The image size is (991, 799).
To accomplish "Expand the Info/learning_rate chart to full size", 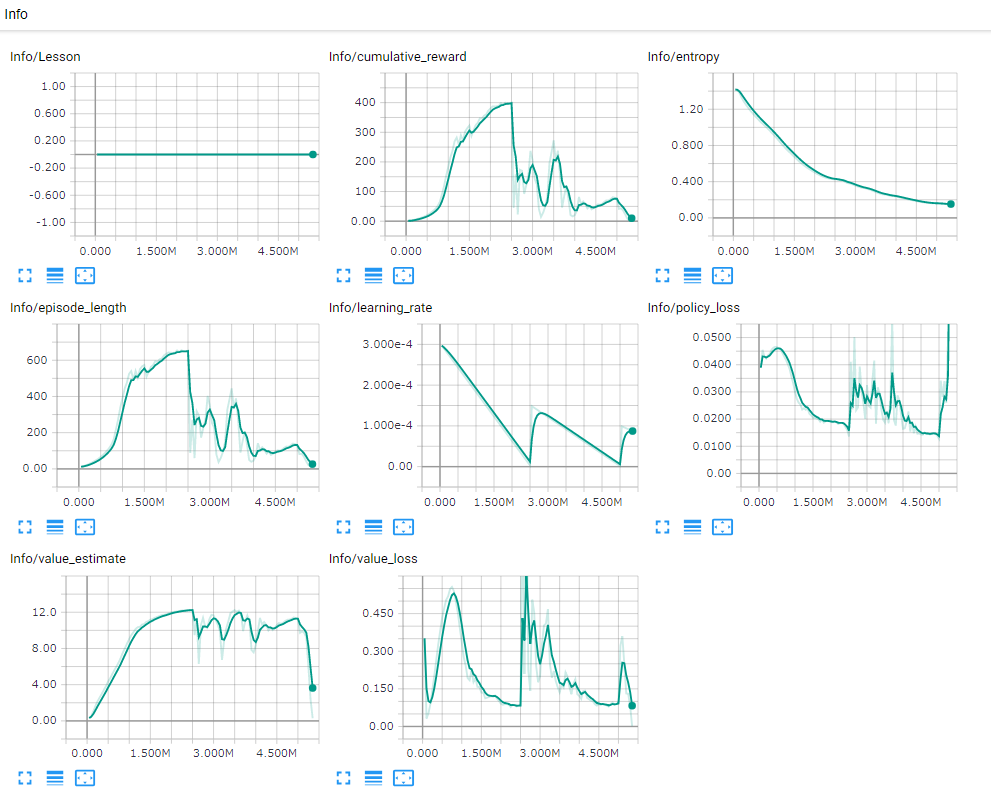I will tap(343, 527).
